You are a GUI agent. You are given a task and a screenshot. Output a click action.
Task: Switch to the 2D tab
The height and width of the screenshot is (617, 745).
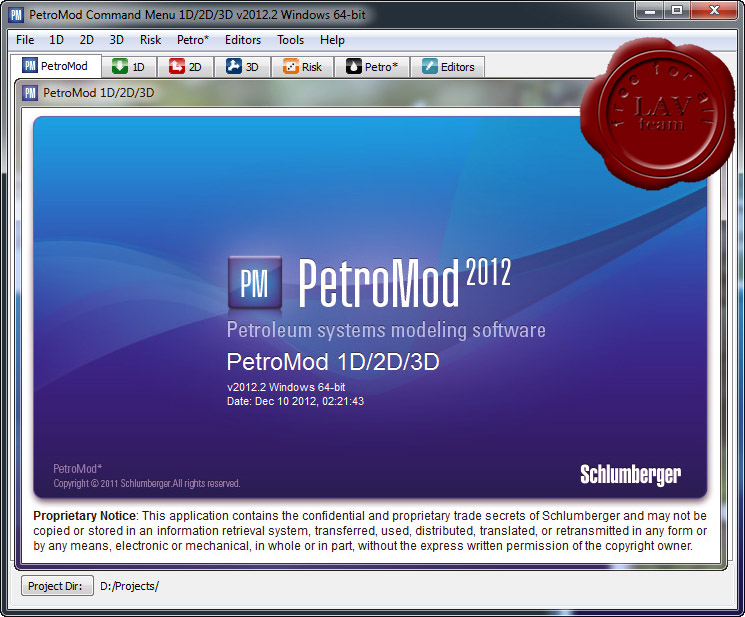coord(185,67)
